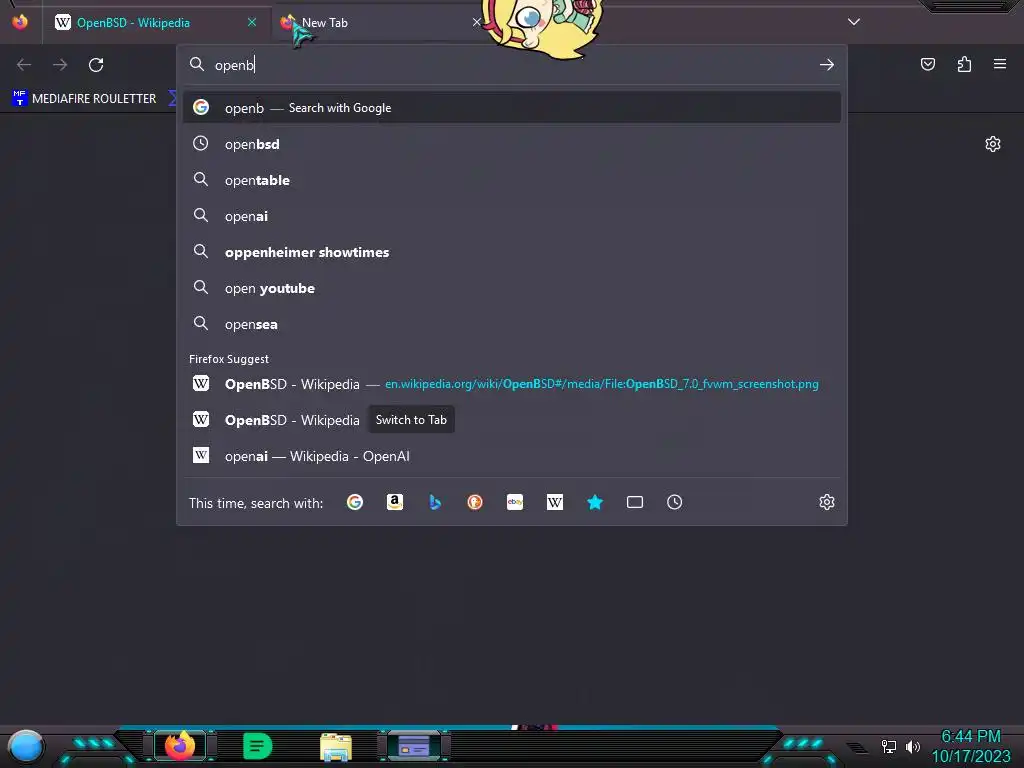Screen dimensions: 1024x768
Task: Select the 'openbsd' history suggestion
Action: [x=512, y=144]
